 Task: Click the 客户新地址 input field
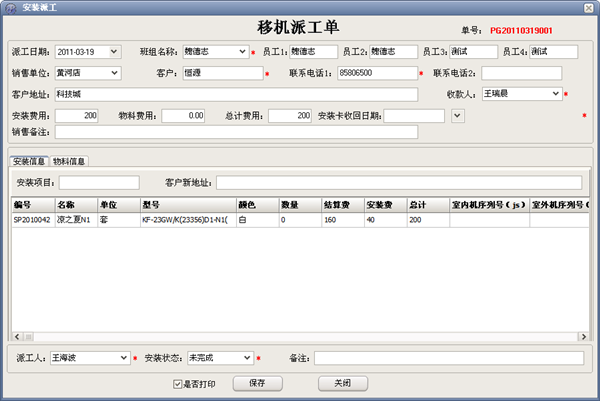[400, 182]
